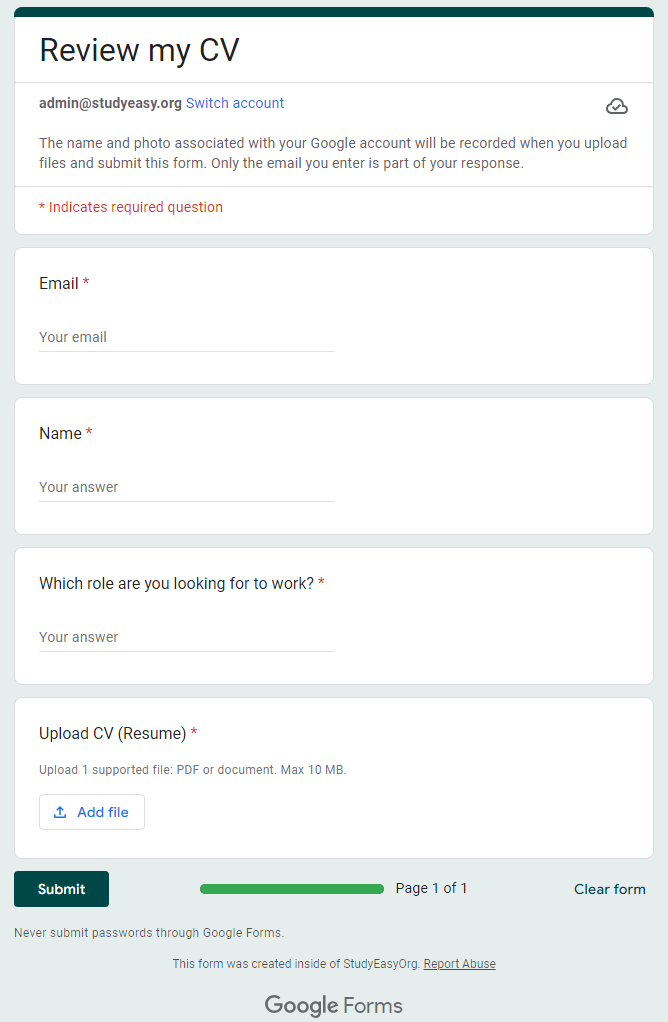The width and height of the screenshot is (668, 1022).
Task: Click the upload arrow icon beside Add file
Action: [x=60, y=812]
